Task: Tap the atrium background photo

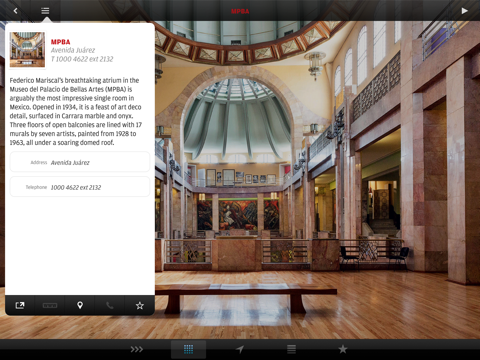Action: click(x=317, y=180)
